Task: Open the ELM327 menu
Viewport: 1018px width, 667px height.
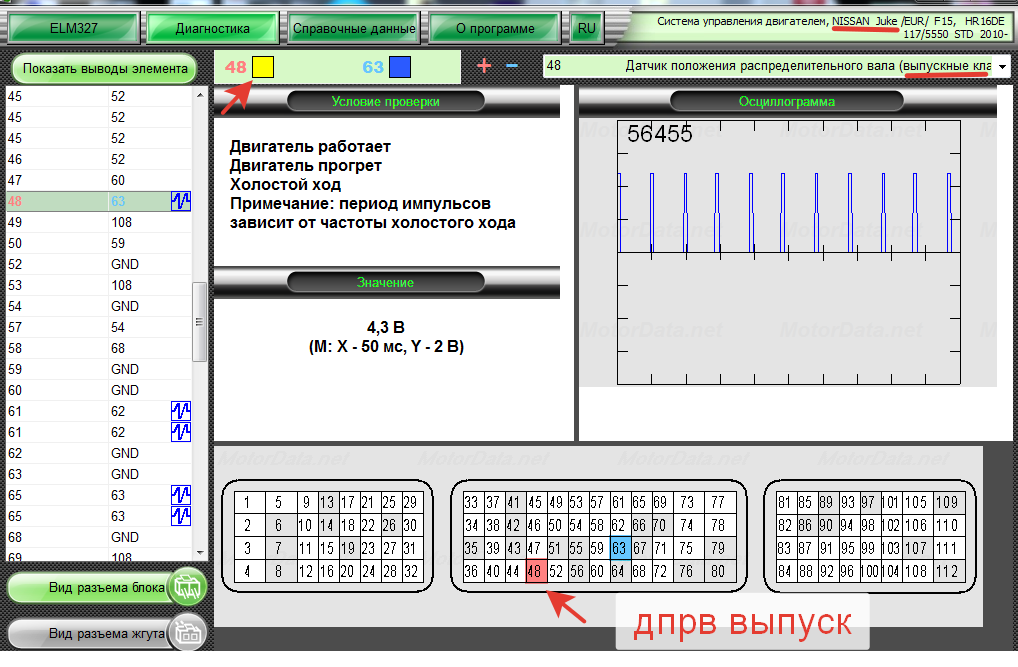Action: point(73,28)
